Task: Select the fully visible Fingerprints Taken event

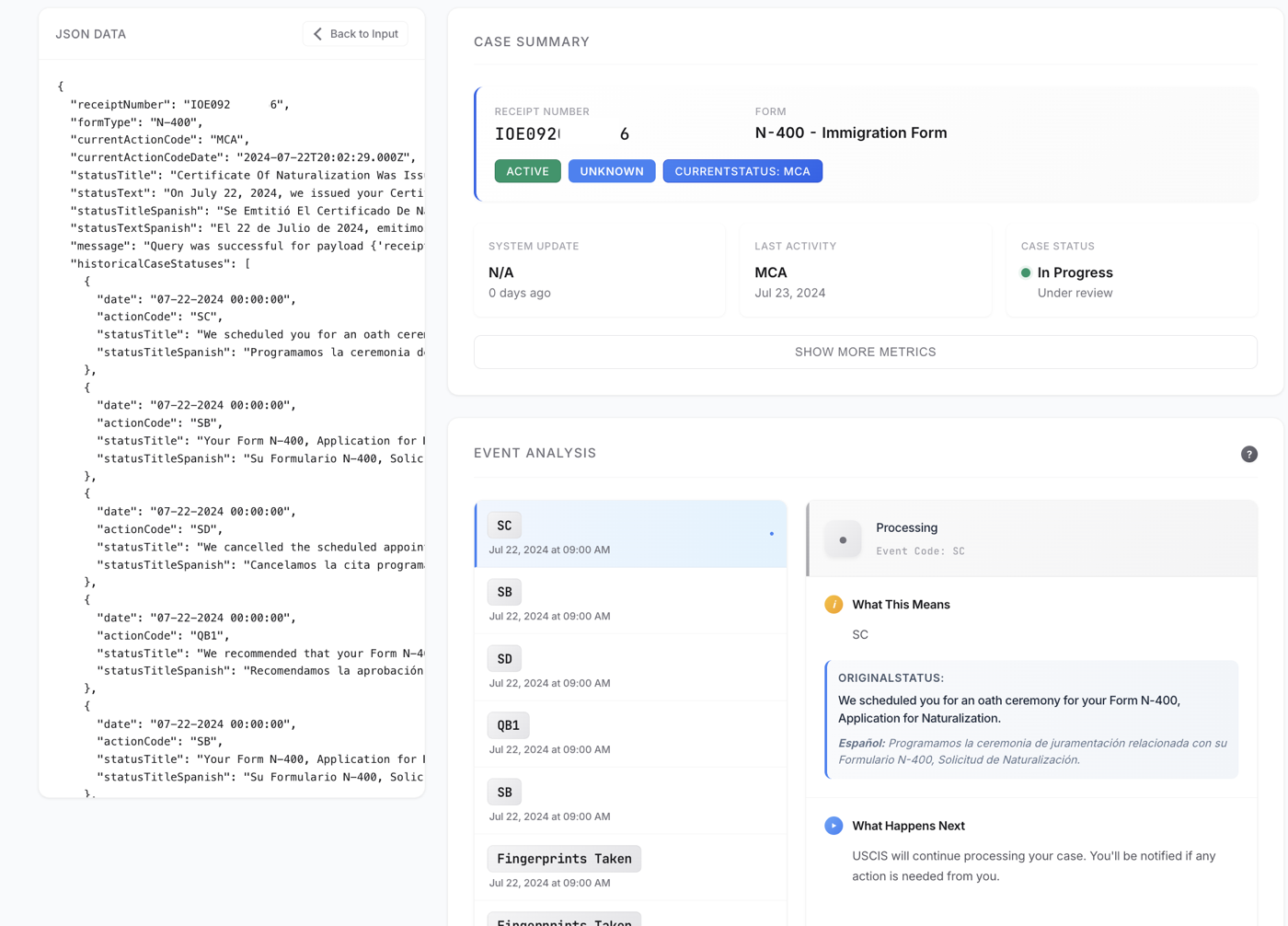Action: click(x=631, y=868)
